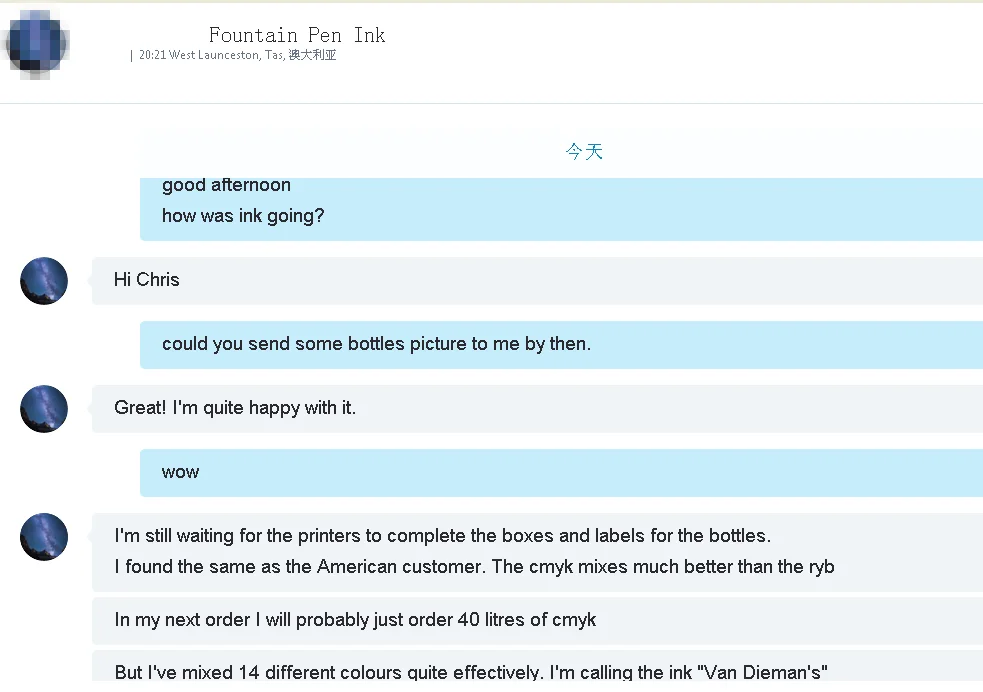Click the "order 40 litres of cmyk" message
This screenshot has height=692, width=983.
[355, 620]
